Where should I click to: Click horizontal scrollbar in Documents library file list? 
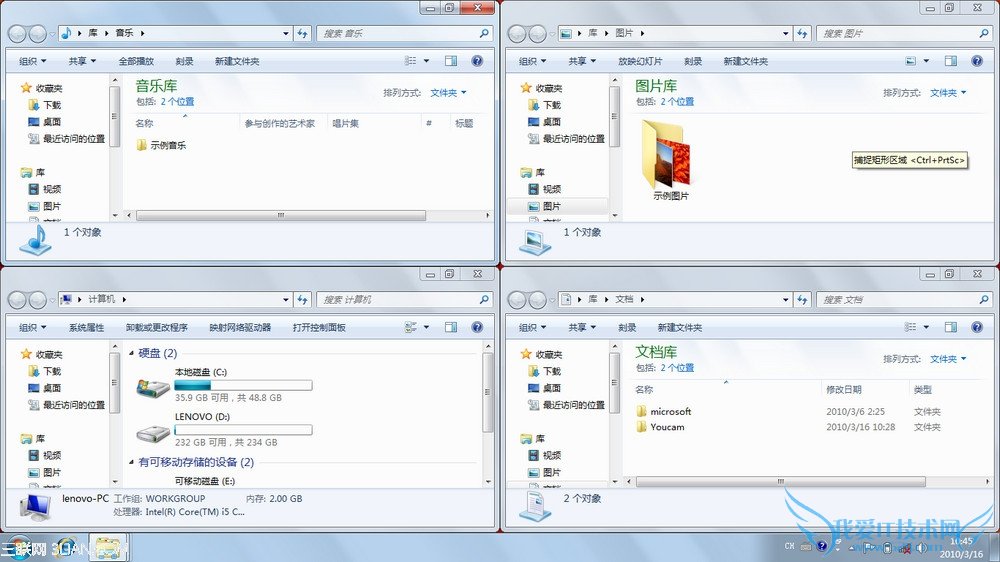coord(781,482)
